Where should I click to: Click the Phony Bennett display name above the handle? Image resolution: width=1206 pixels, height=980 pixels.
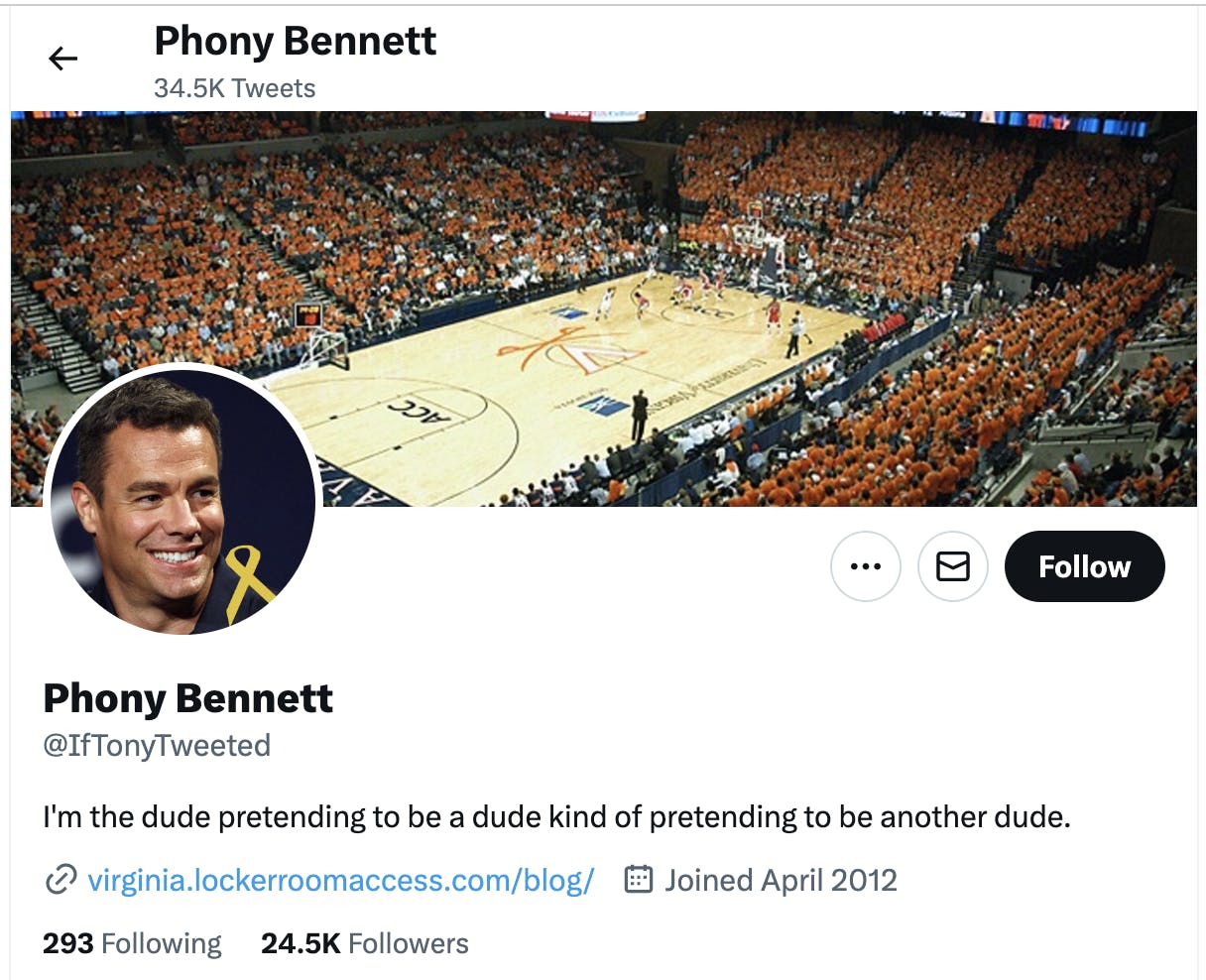187,698
